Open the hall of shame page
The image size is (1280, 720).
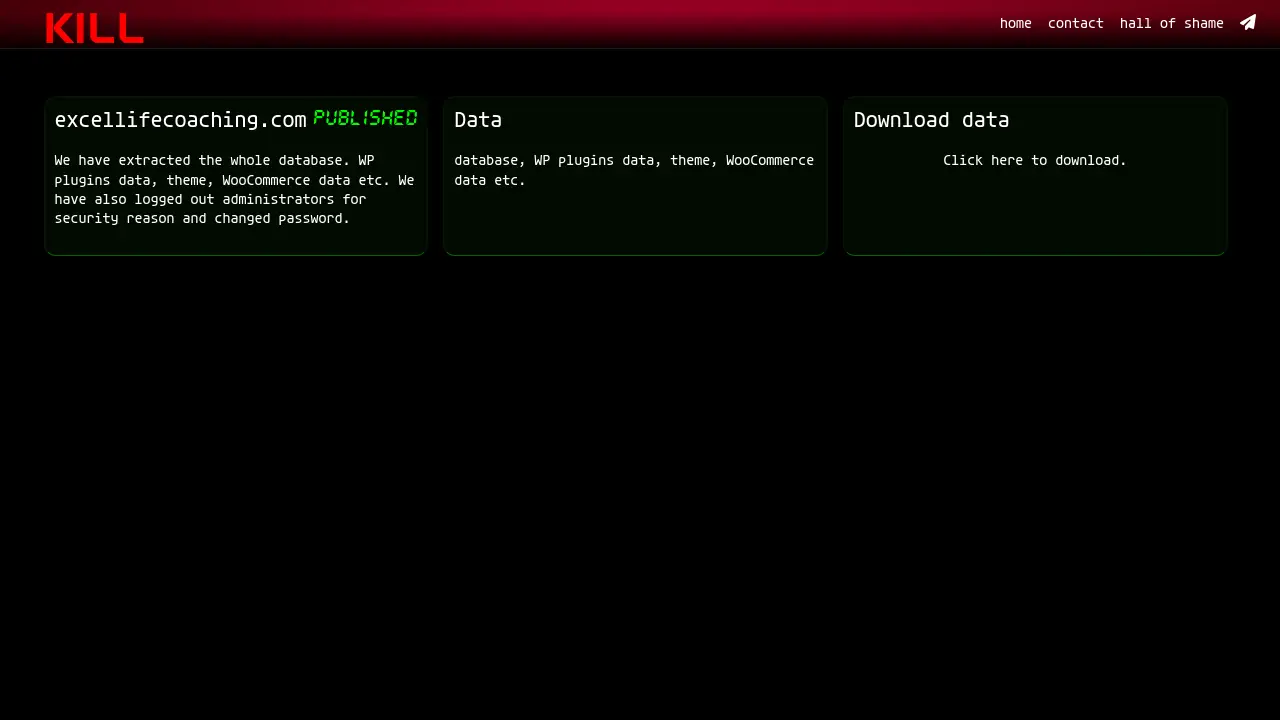[1171, 23]
